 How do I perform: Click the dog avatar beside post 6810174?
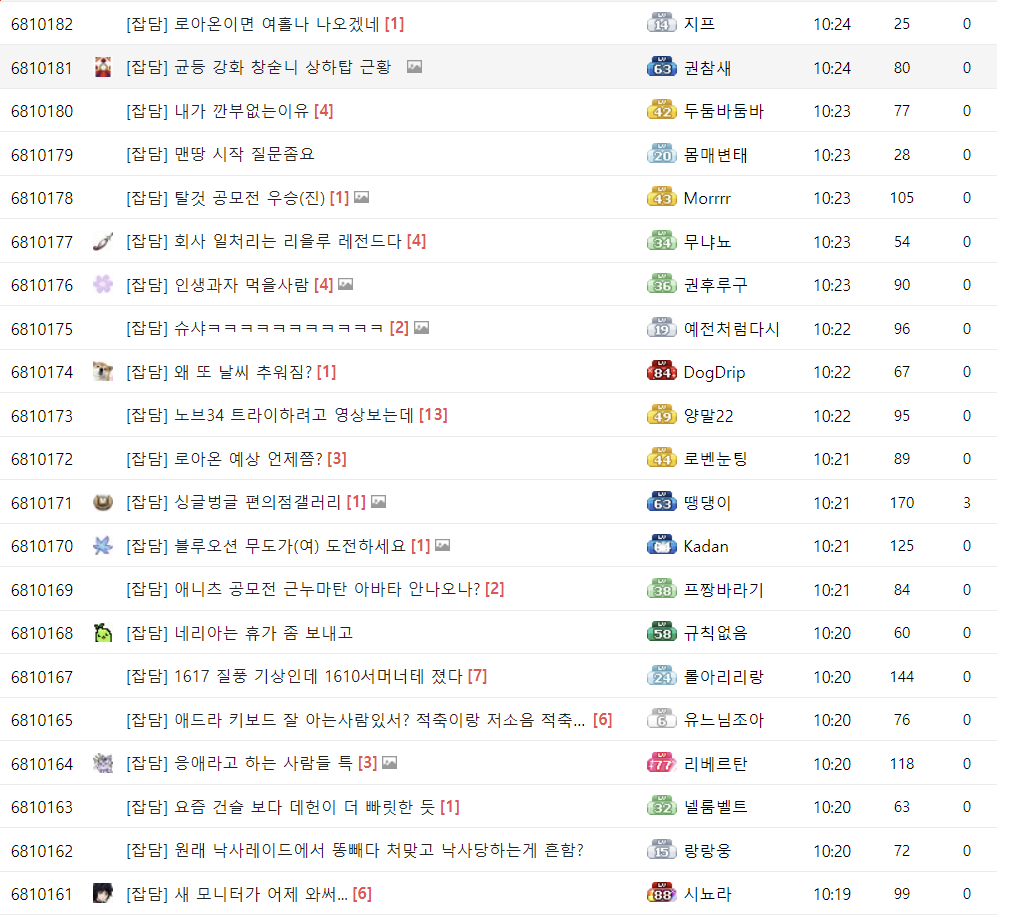(x=102, y=372)
